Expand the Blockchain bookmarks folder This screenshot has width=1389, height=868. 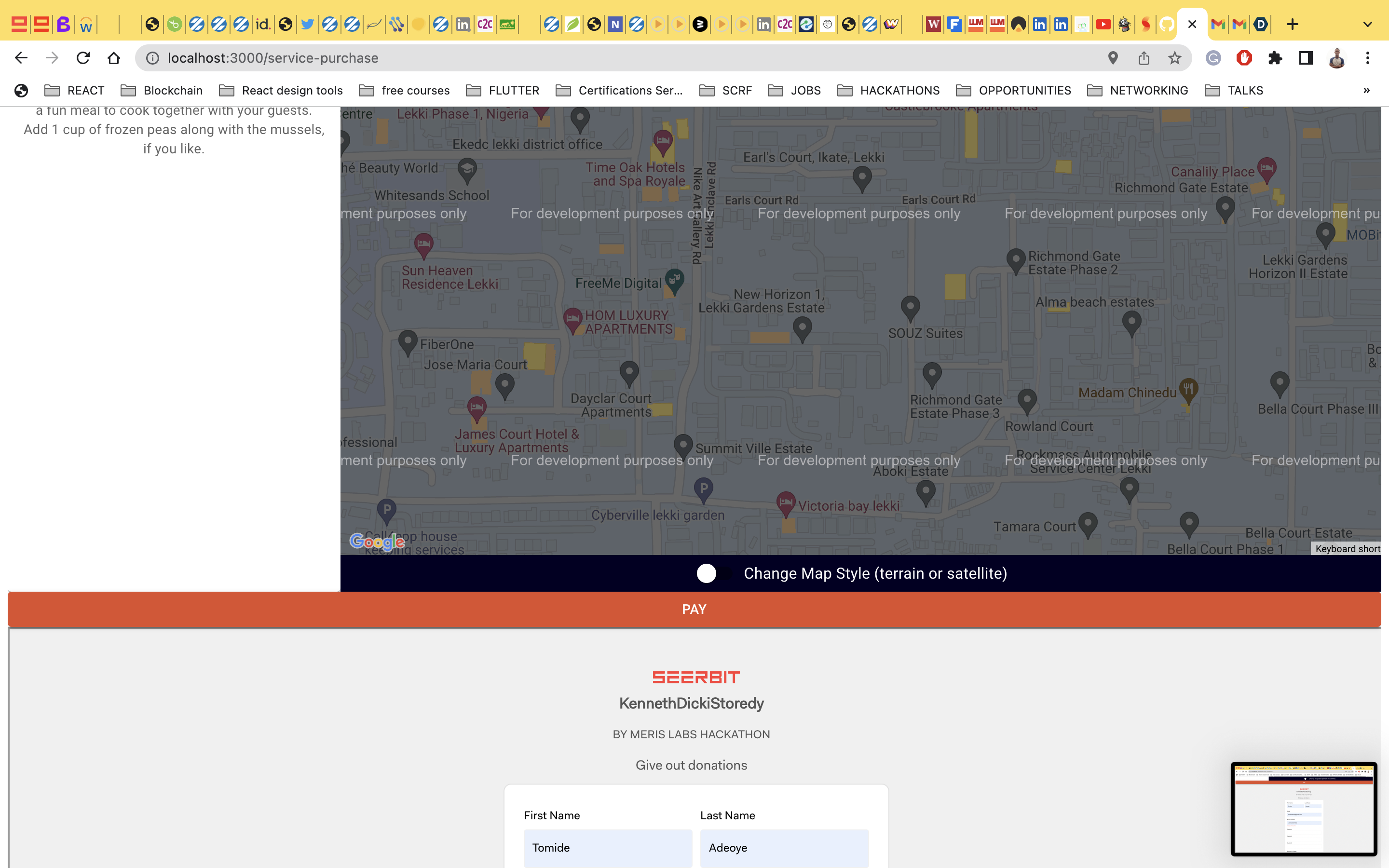[x=162, y=90]
